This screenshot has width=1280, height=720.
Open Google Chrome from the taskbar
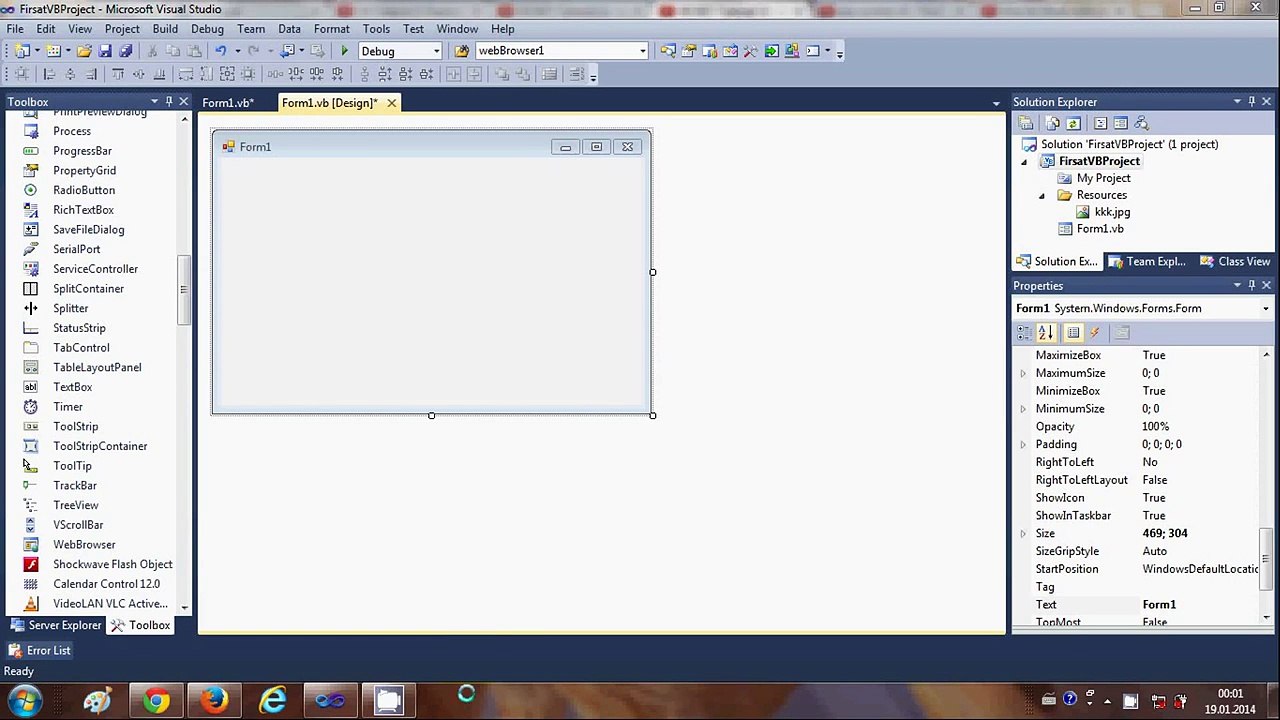(x=155, y=701)
